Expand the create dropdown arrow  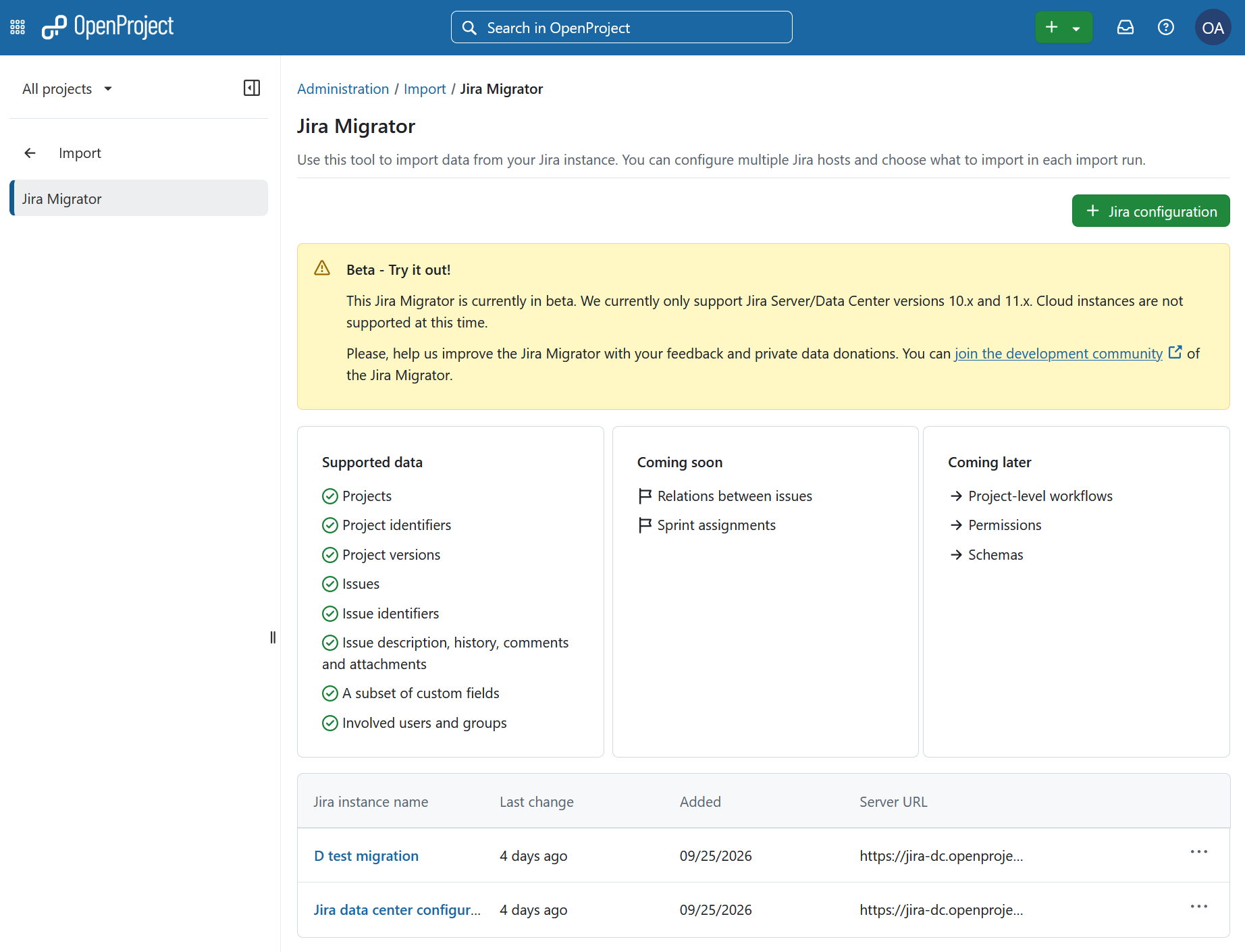pyautogui.click(x=1077, y=28)
